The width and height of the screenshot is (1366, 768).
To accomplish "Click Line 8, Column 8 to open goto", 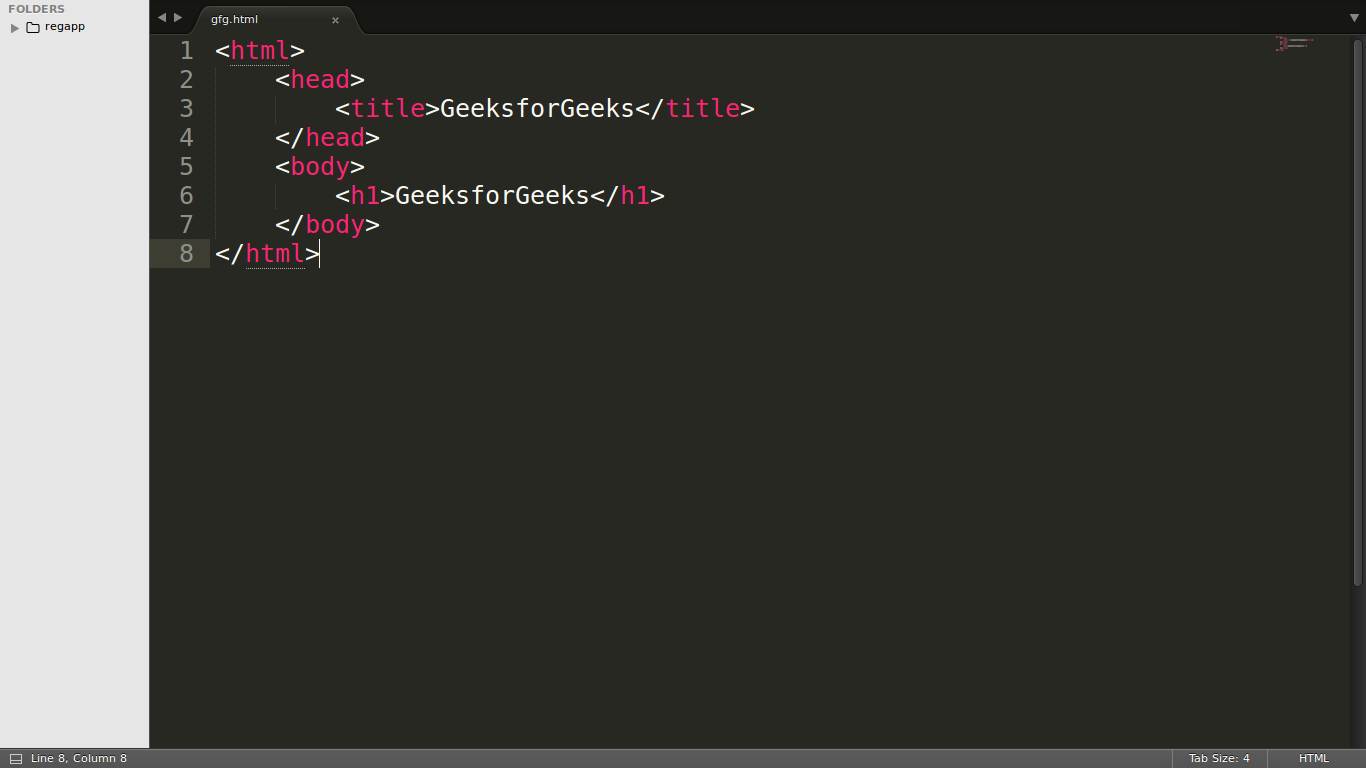I will [x=77, y=758].
